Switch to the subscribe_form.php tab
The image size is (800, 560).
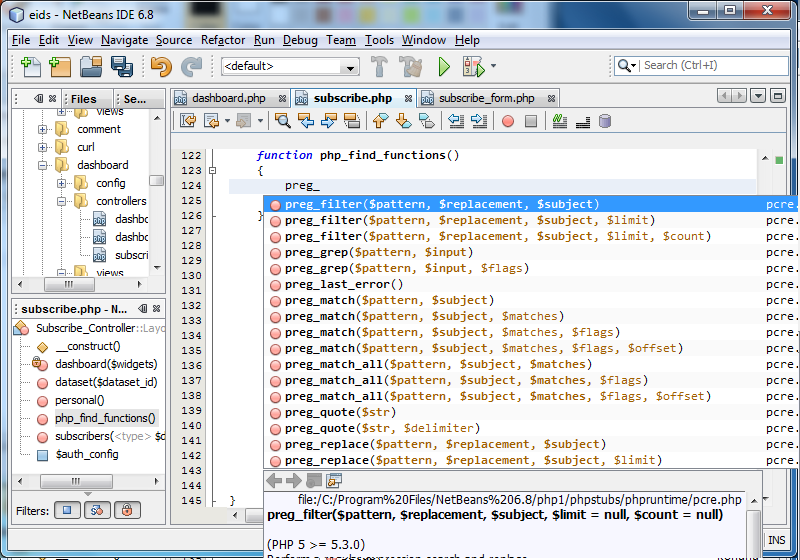[486, 98]
